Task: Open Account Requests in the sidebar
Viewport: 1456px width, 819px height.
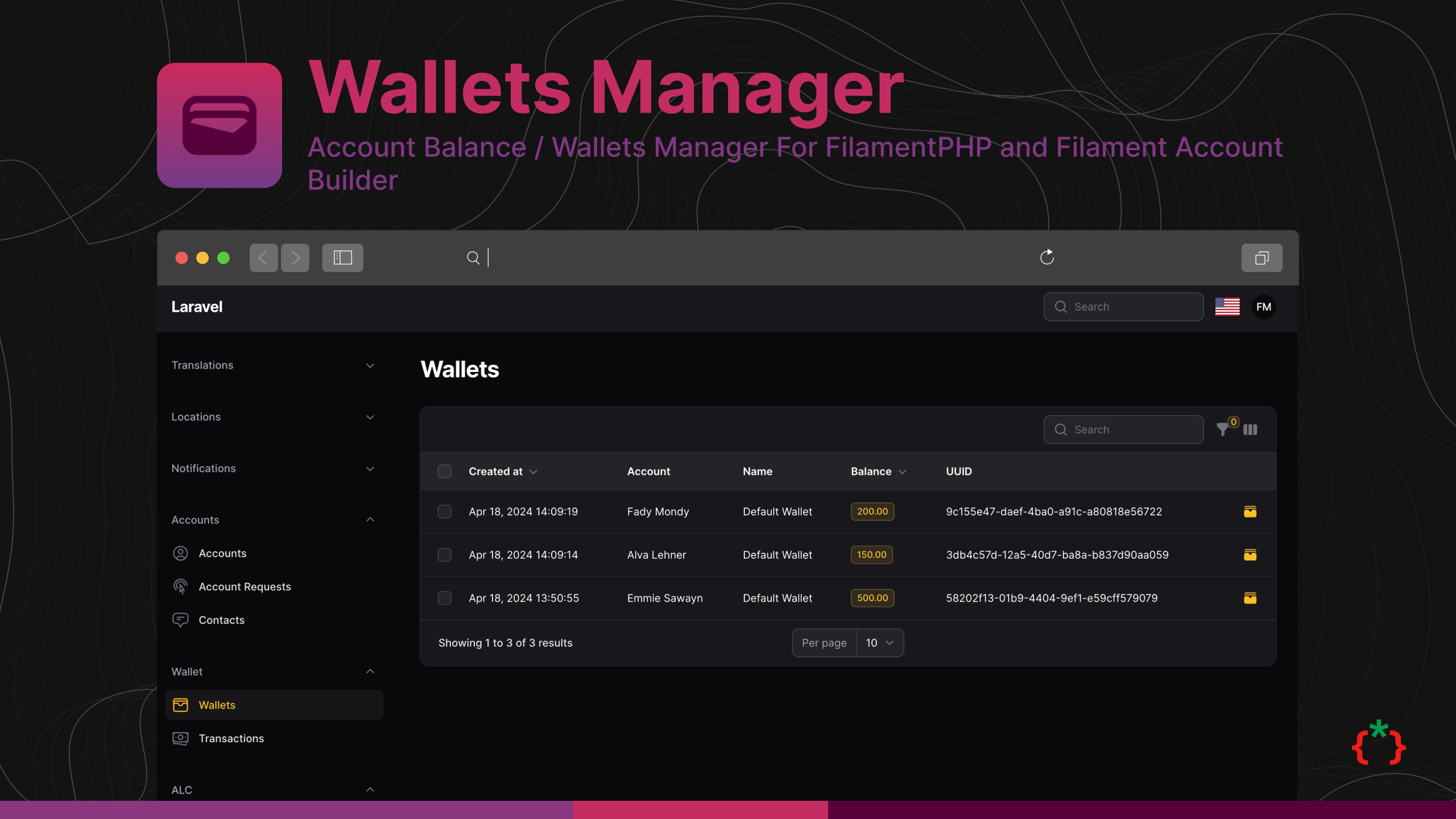Action: [x=244, y=586]
